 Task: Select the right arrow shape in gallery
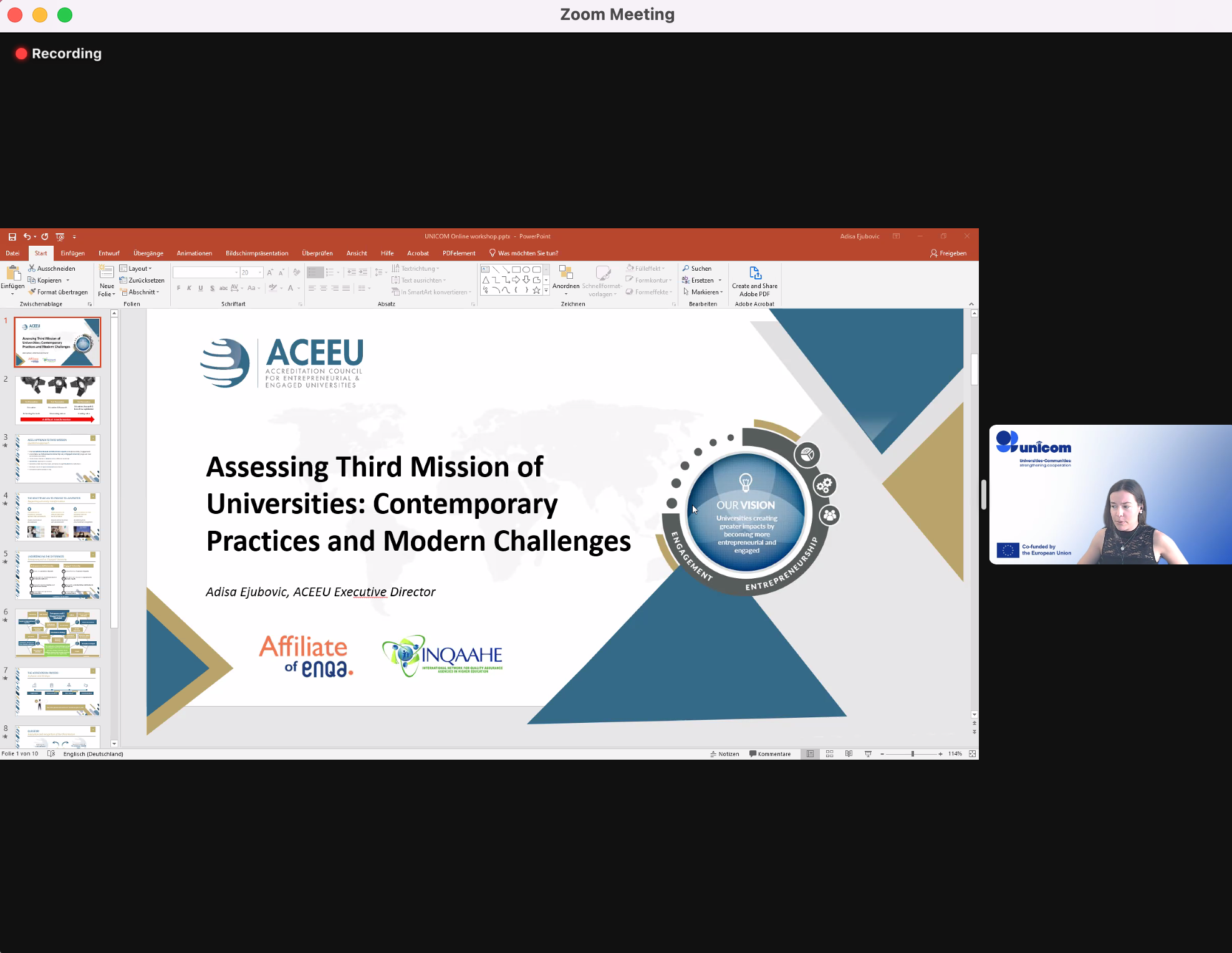[x=516, y=280]
